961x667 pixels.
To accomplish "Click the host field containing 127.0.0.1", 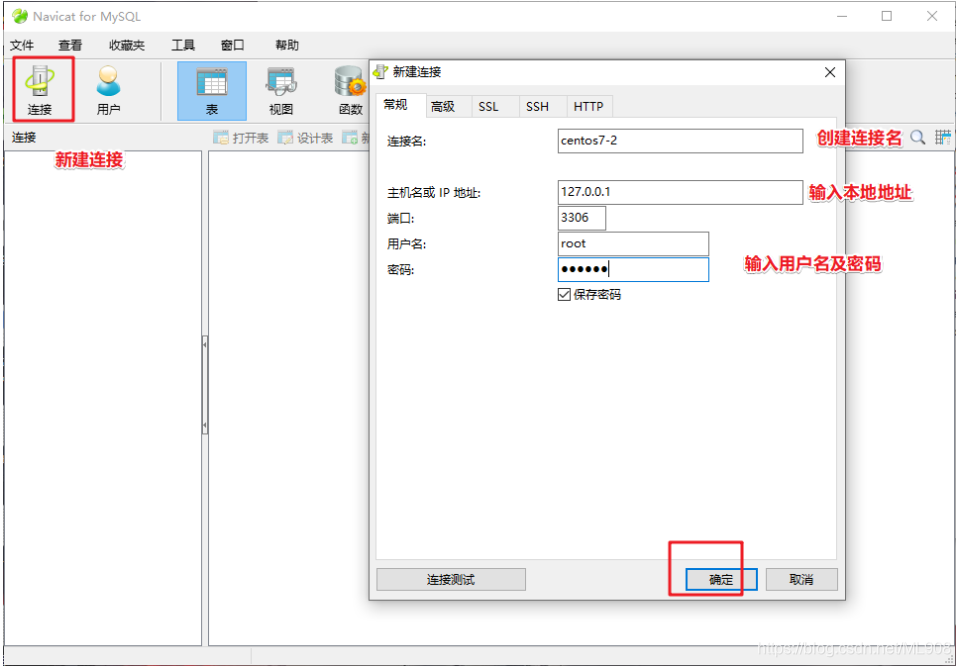I will (680, 192).
